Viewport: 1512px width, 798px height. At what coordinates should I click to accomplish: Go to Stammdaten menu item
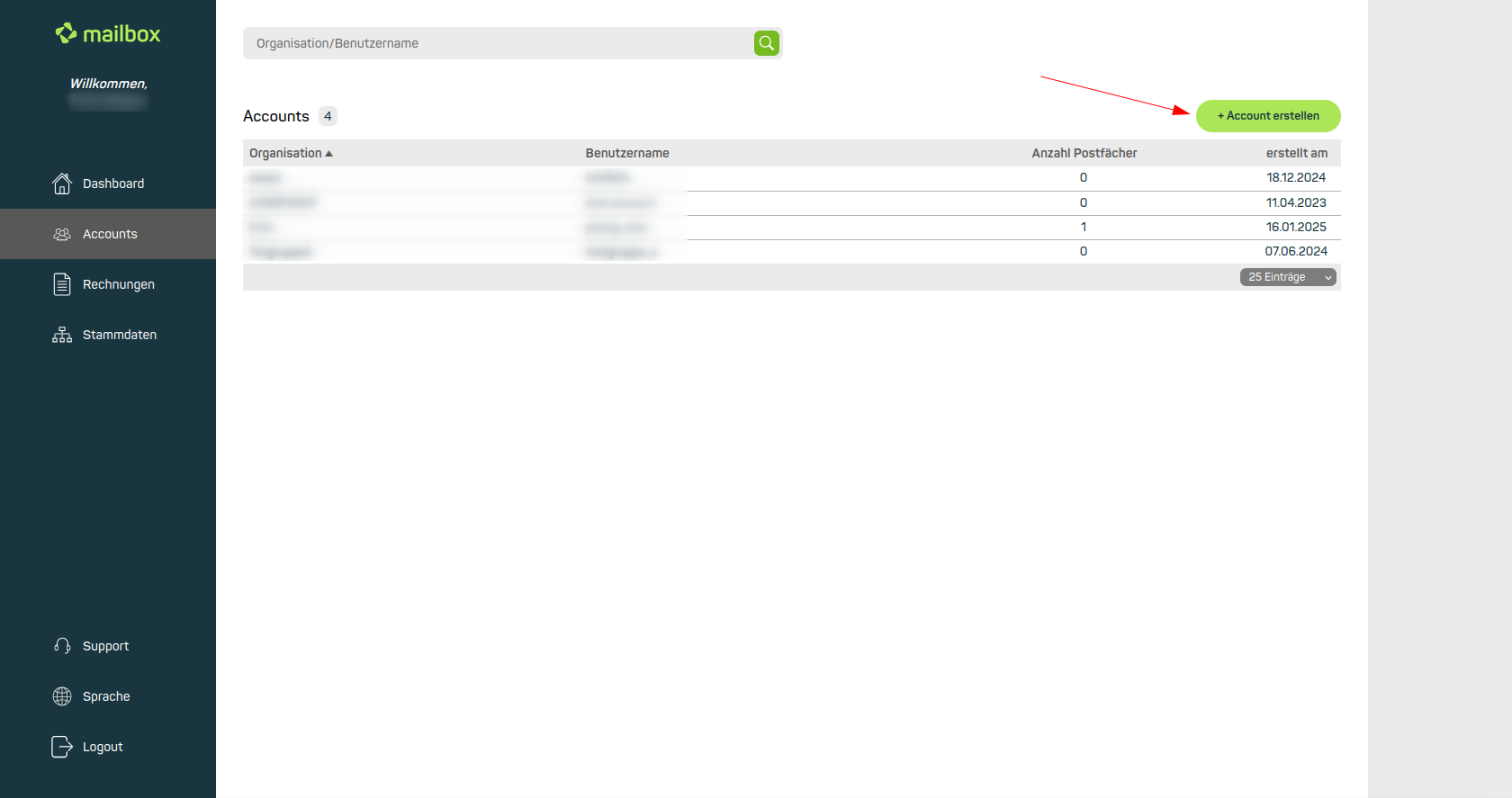point(119,335)
